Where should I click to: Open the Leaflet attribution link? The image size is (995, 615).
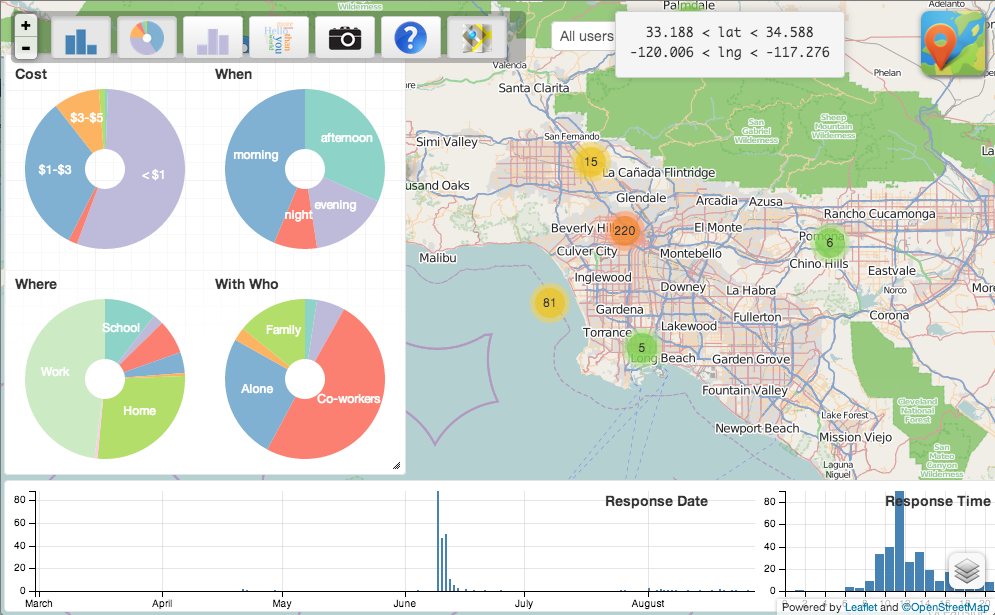[862, 607]
